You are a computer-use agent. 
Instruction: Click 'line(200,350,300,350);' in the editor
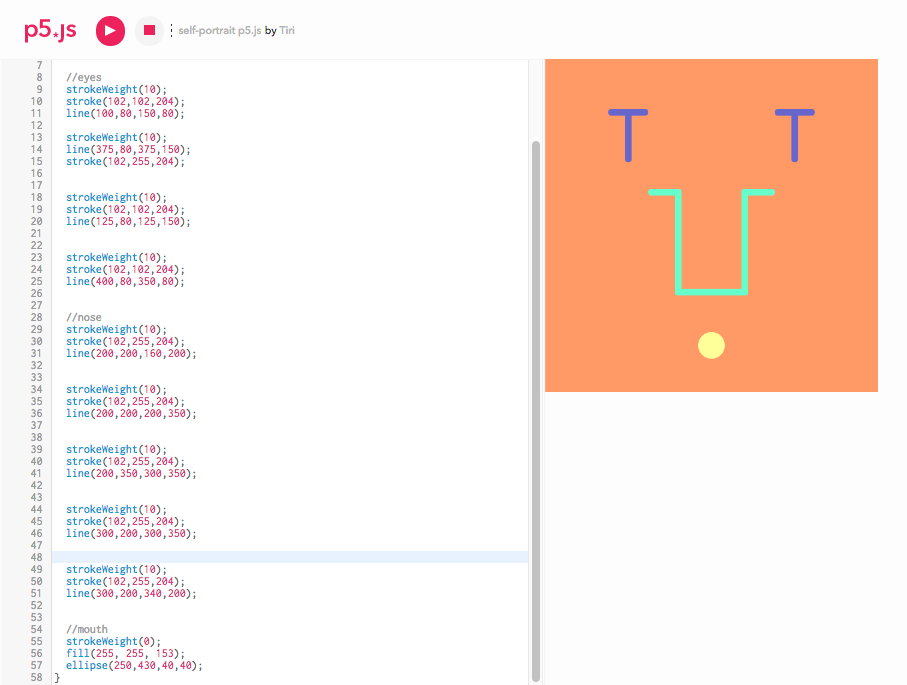(131, 473)
